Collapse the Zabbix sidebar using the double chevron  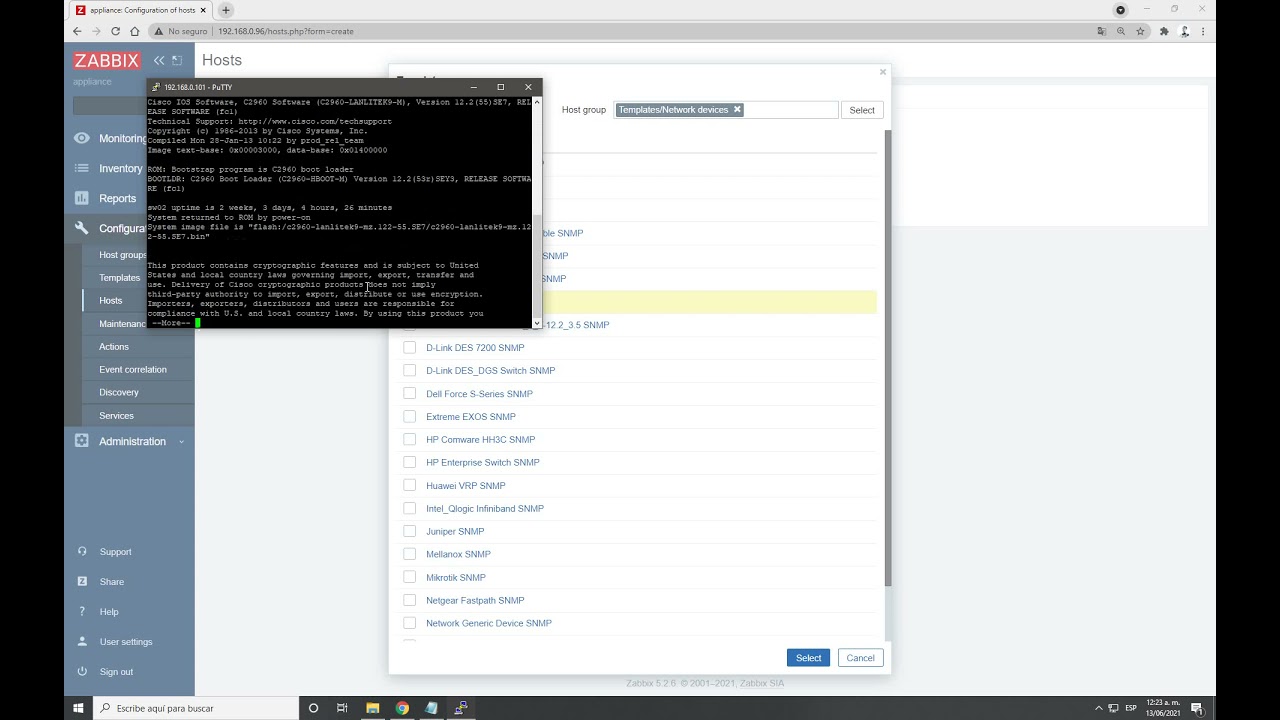[159, 61]
